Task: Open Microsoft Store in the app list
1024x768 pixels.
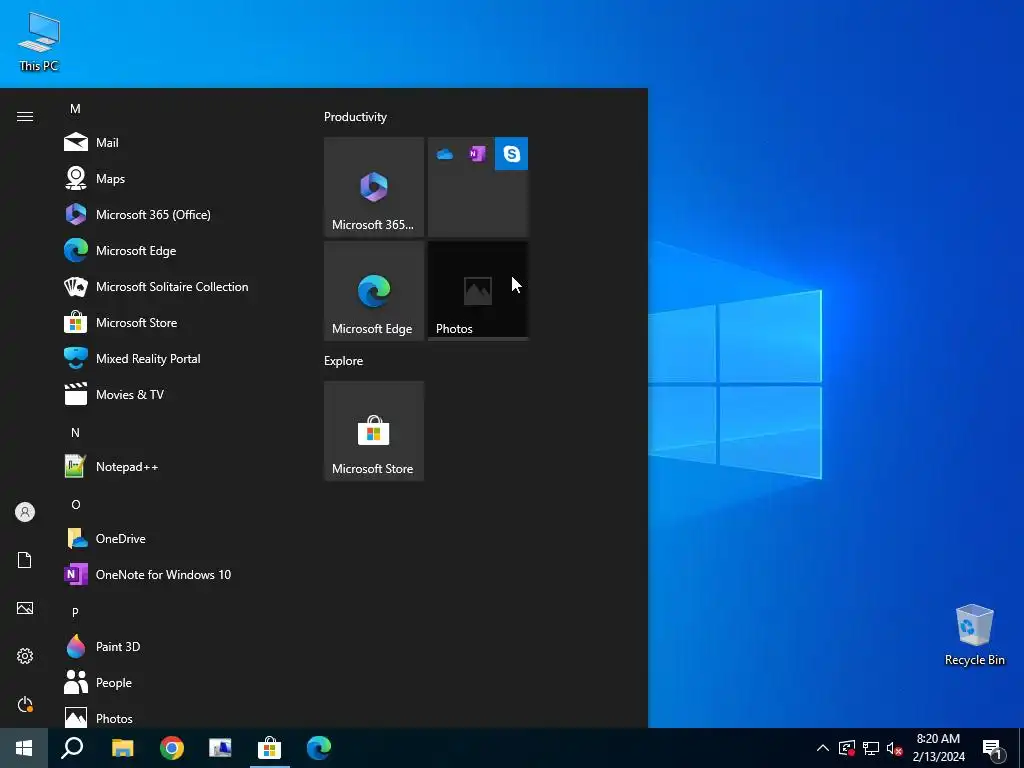Action: 174,322
